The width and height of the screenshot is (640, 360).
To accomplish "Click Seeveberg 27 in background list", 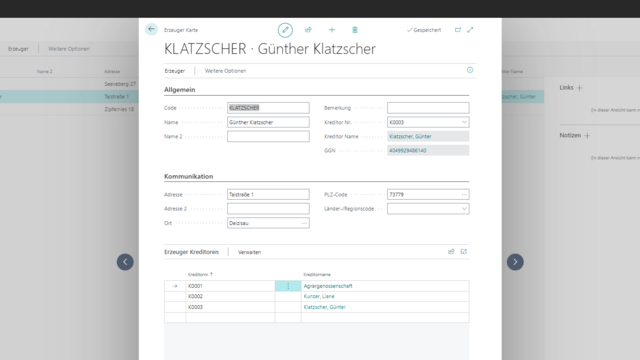I will pyautogui.click(x=120, y=84).
